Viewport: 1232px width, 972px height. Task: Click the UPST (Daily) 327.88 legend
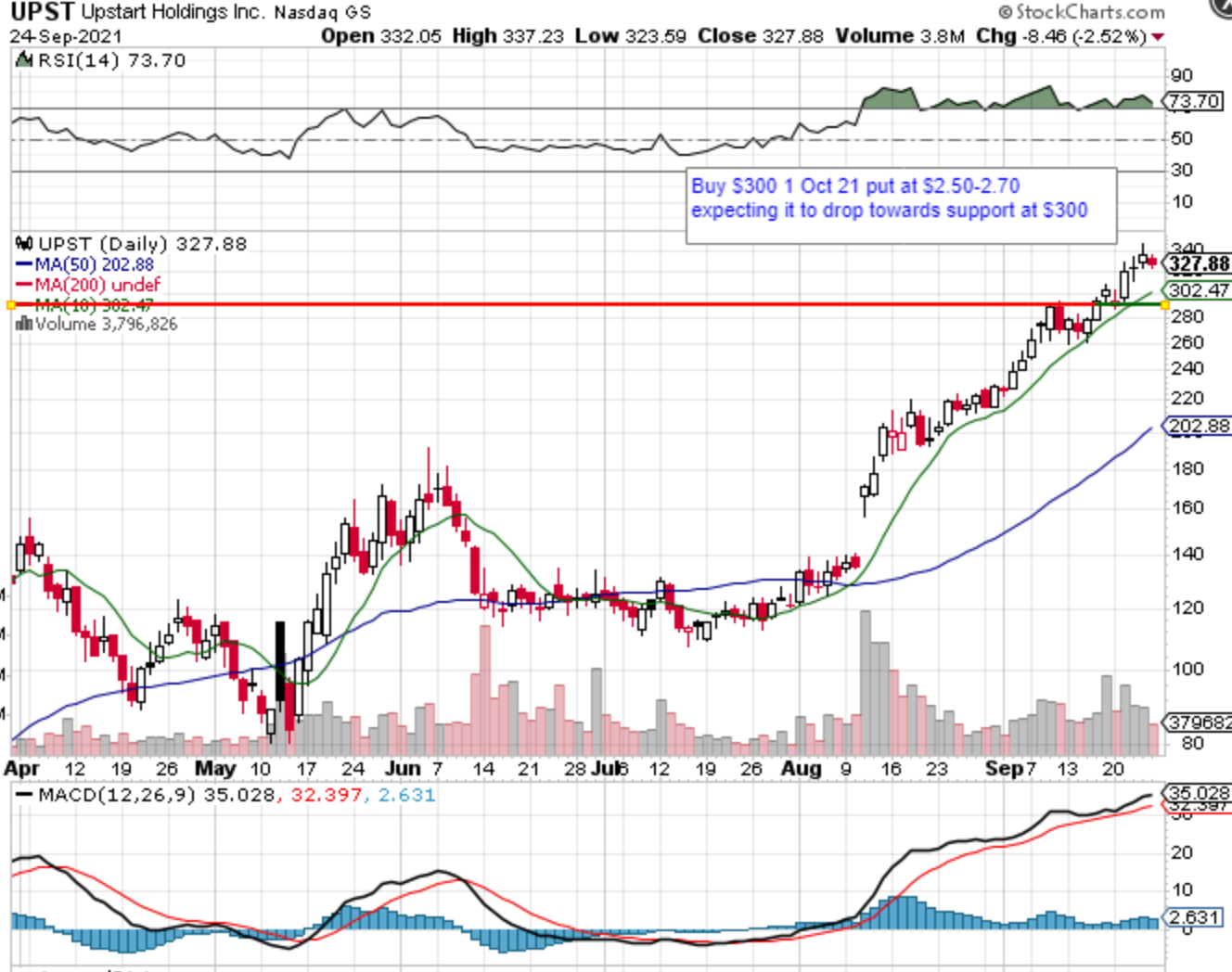click(142, 244)
